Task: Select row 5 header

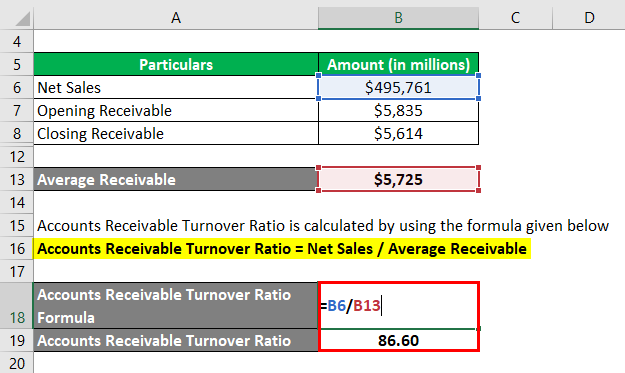Action: 17,64
